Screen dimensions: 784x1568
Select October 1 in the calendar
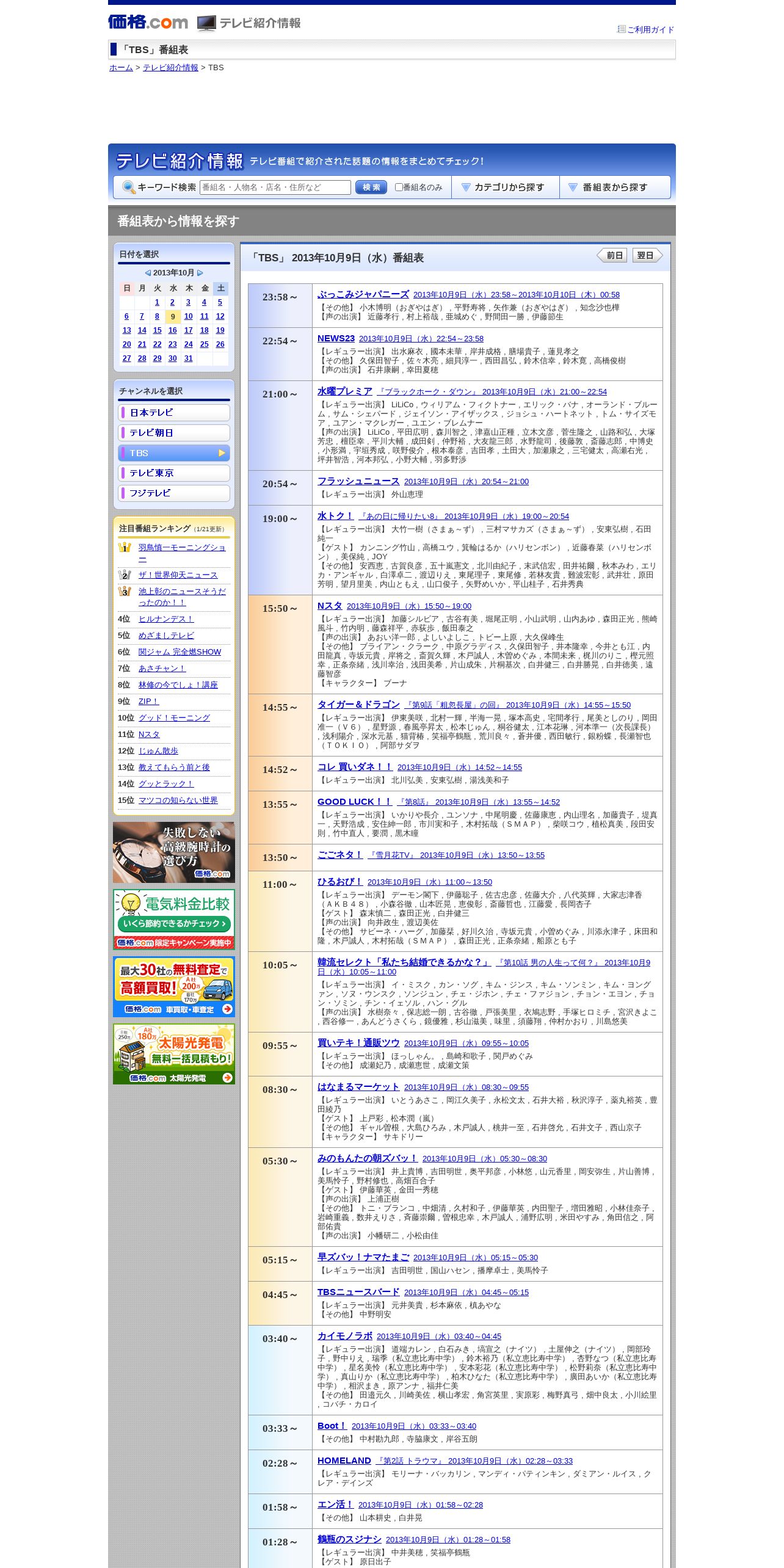pos(157,302)
